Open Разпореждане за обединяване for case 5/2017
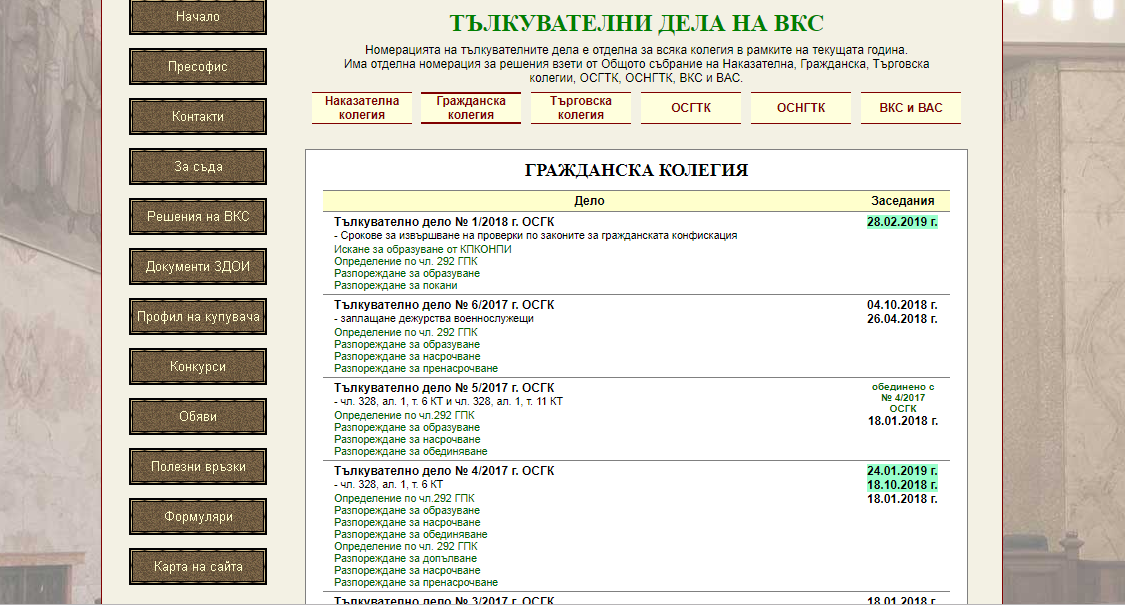1125x605 pixels. point(410,451)
